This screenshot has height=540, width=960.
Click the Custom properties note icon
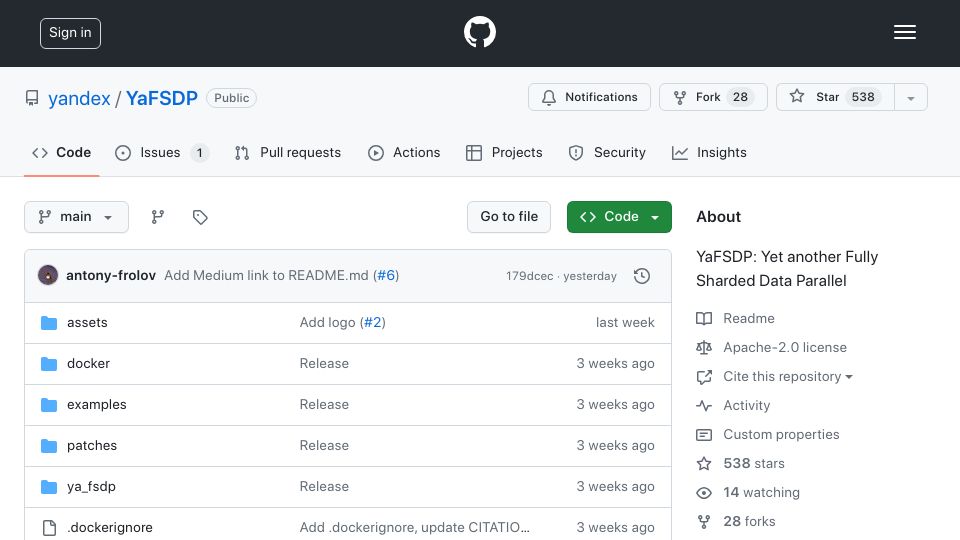[x=704, y=435]
